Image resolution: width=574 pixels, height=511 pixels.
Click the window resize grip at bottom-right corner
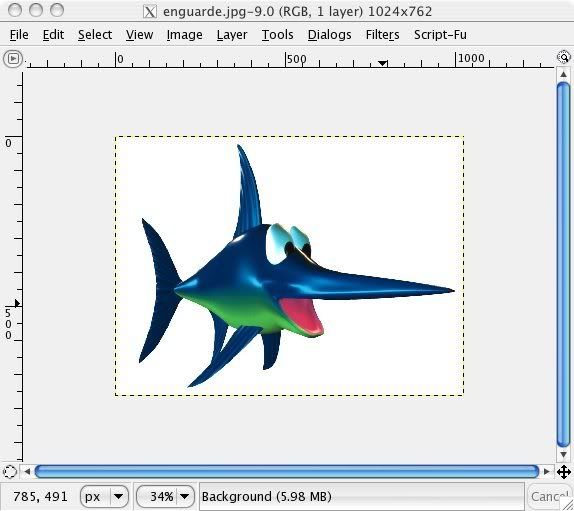(x=567, y=504)
